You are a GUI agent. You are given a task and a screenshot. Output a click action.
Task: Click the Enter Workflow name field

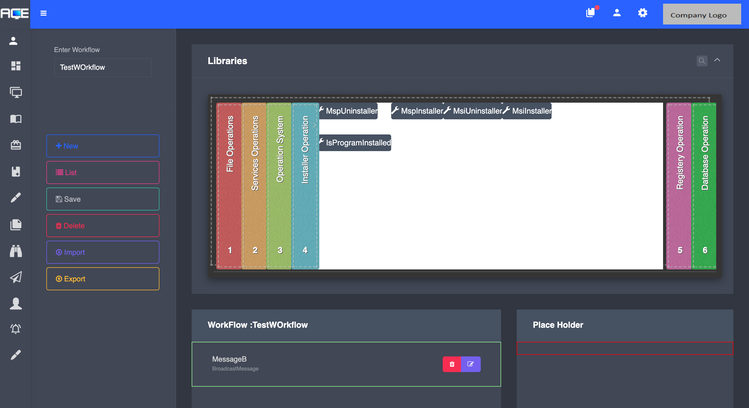(x=102, y=68)
